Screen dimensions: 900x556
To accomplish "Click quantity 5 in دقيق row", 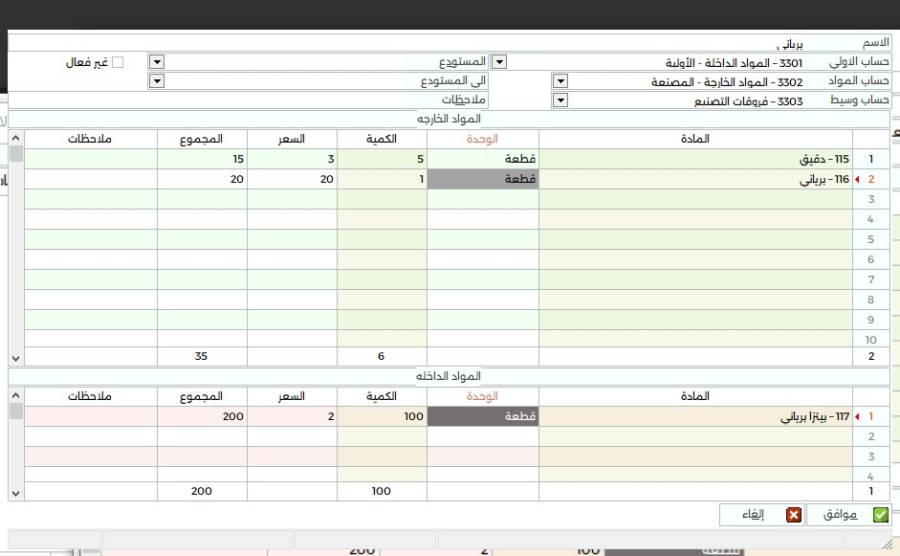I will coord(382,159).
